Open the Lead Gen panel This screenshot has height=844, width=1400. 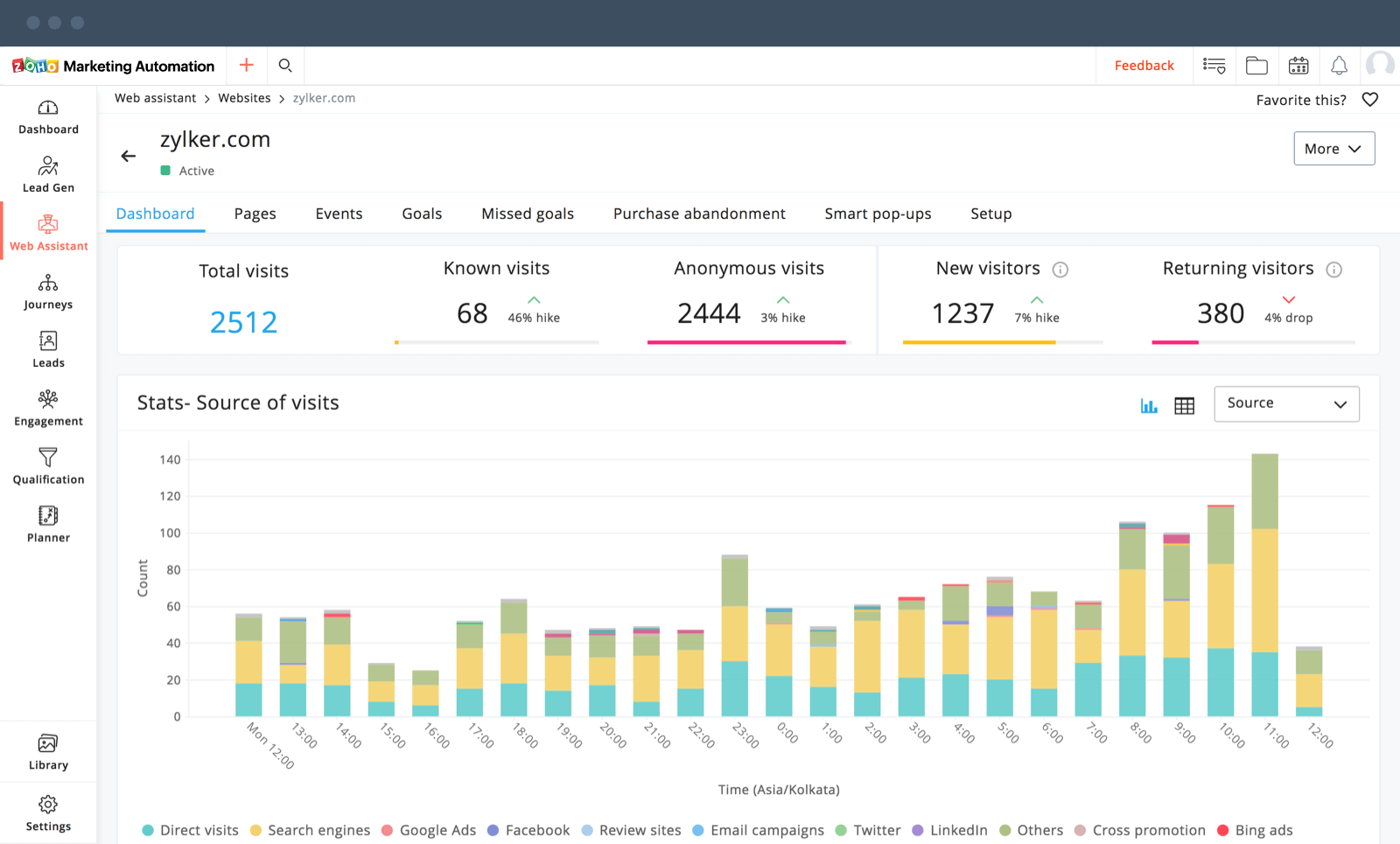[48, 172]
